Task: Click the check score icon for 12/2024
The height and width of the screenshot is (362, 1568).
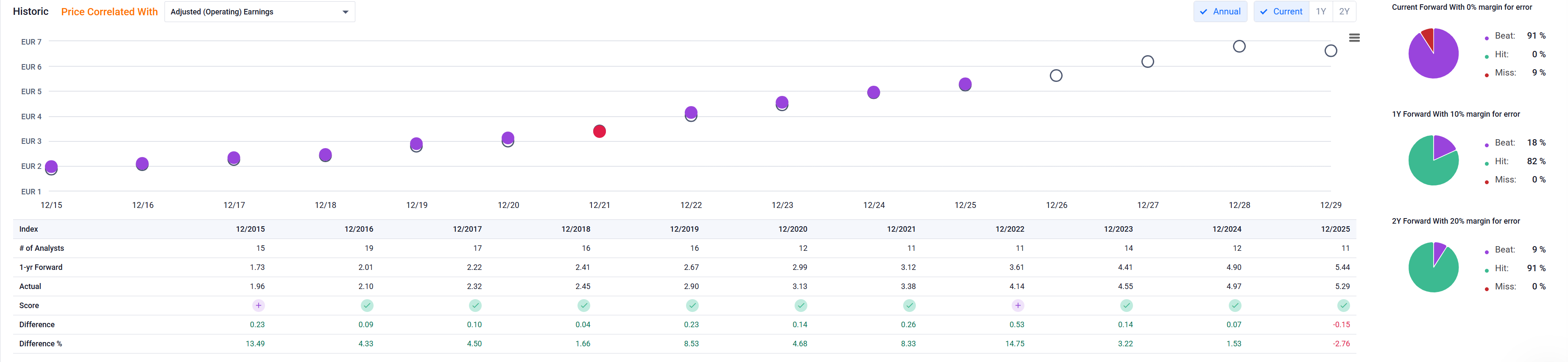Action: 1235,305
